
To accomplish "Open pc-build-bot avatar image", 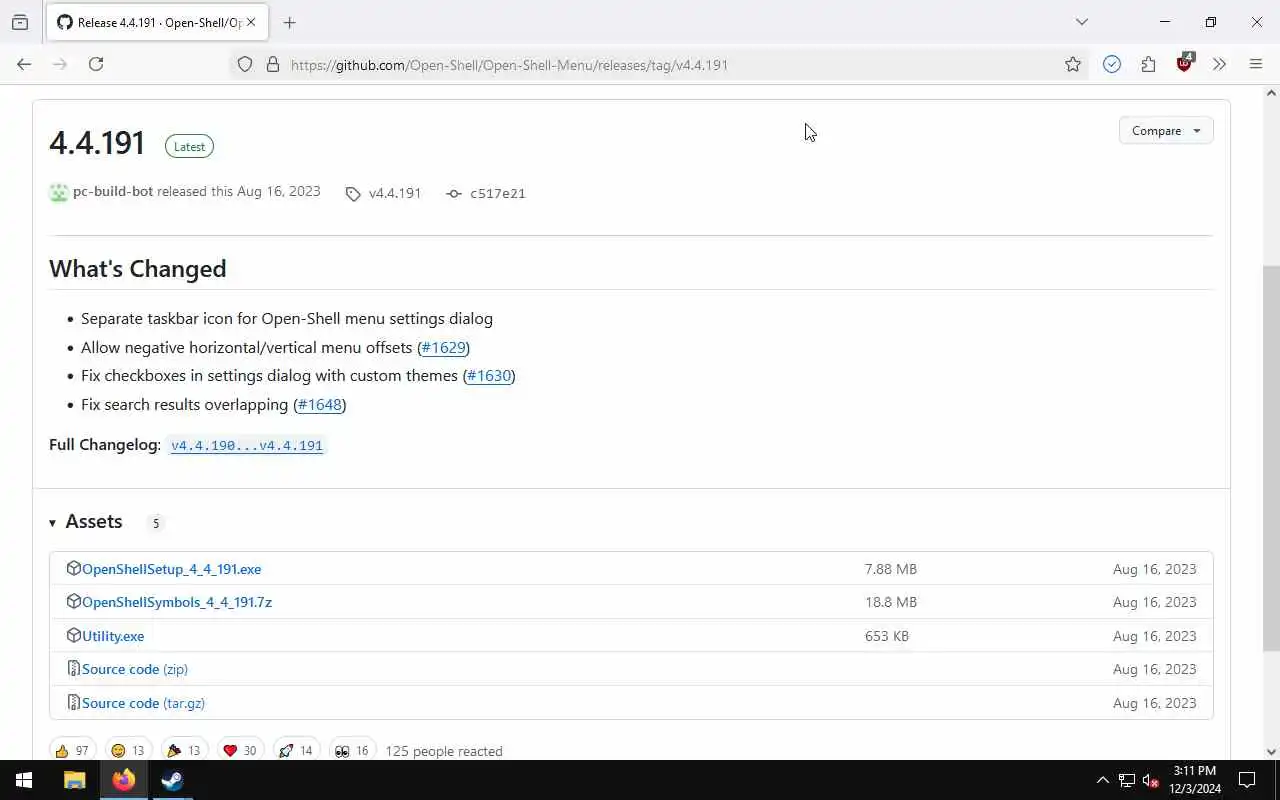I will (59, 192).
